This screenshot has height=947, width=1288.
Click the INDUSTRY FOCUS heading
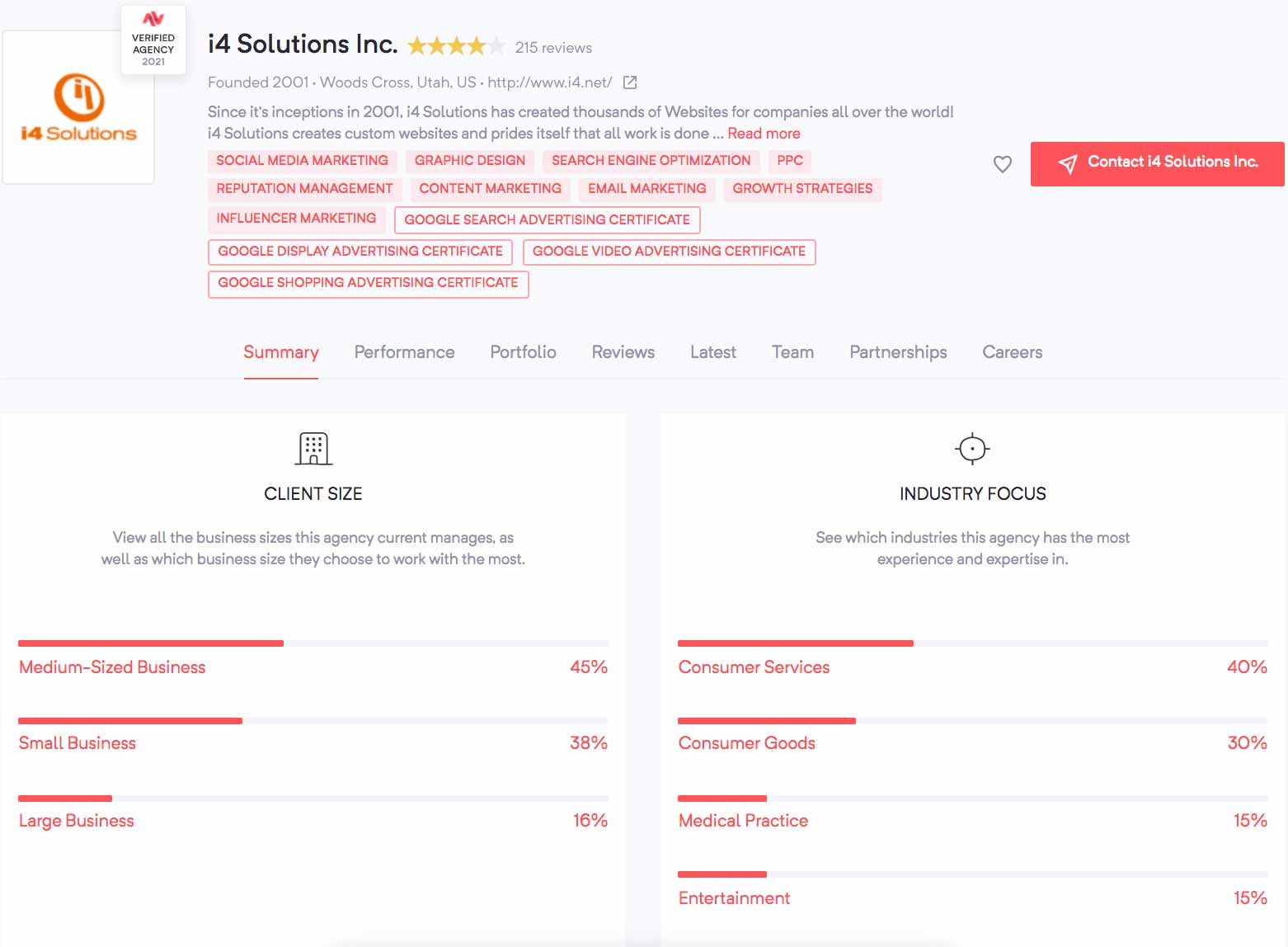tap(973, 494)
